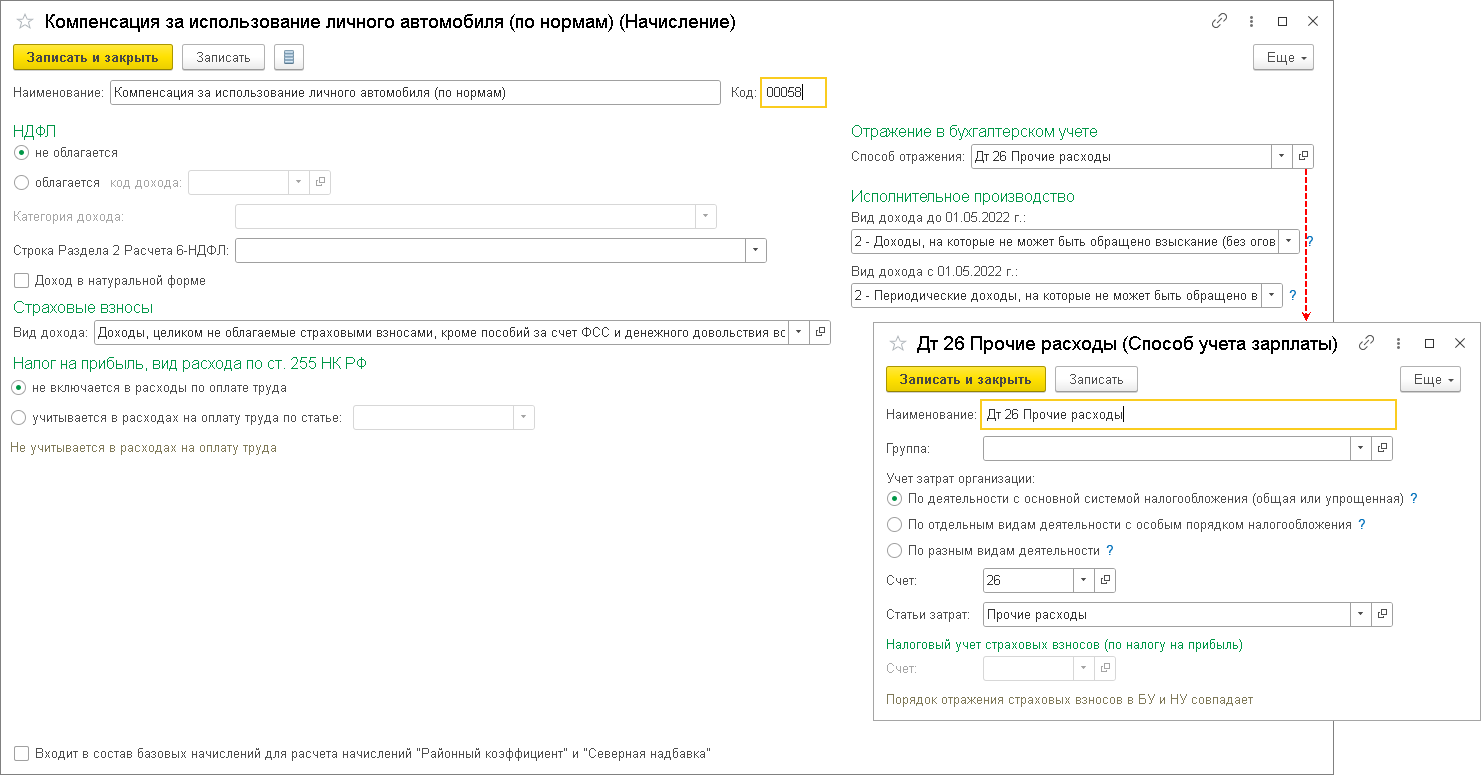Close the Способ учета зарплаты window
Viewport: 1481px width, 775px height.
tap(1460, 343)
